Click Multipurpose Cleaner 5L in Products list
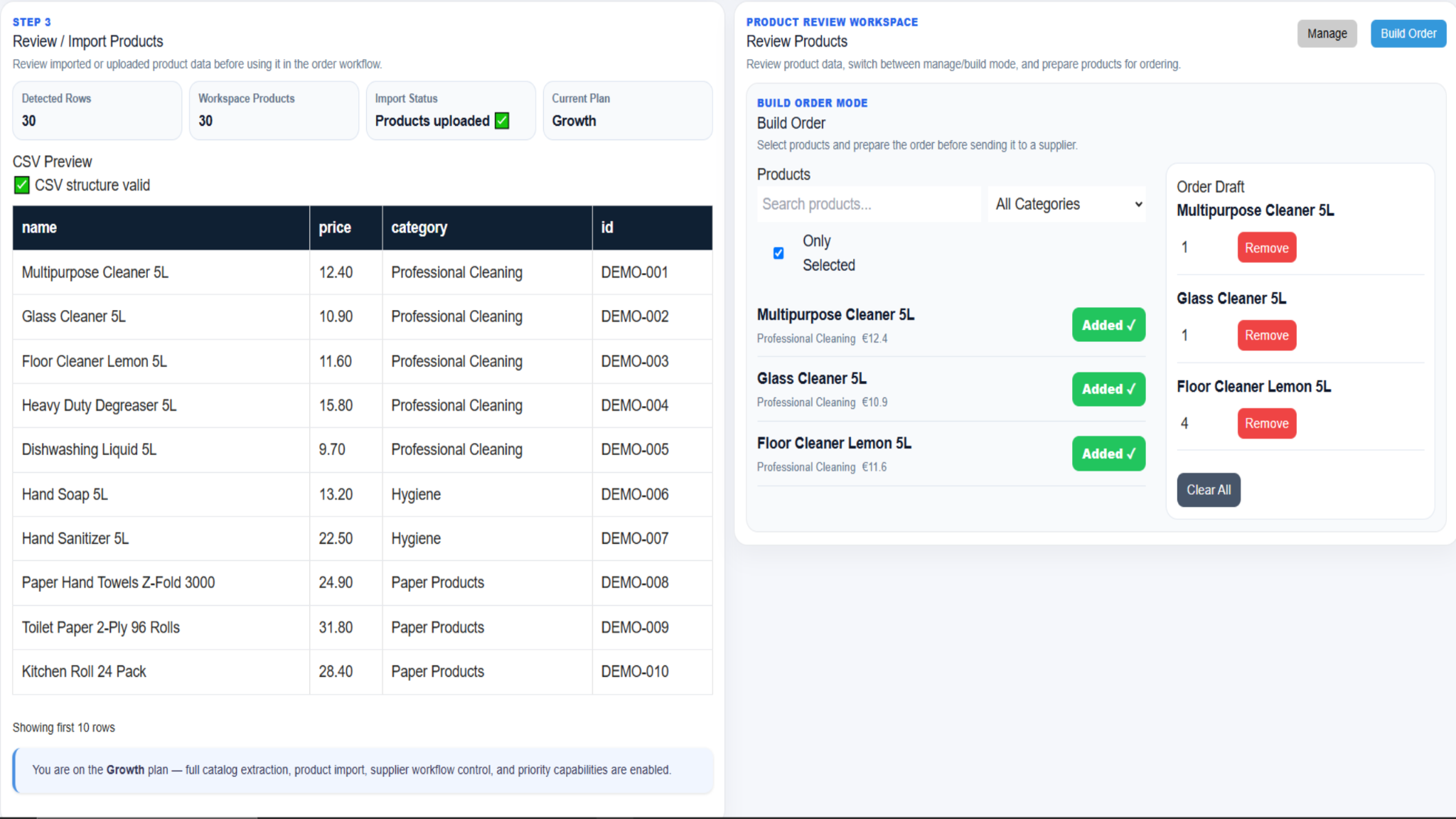This screenshot has height=819, width=1456. tap(835, 314)
